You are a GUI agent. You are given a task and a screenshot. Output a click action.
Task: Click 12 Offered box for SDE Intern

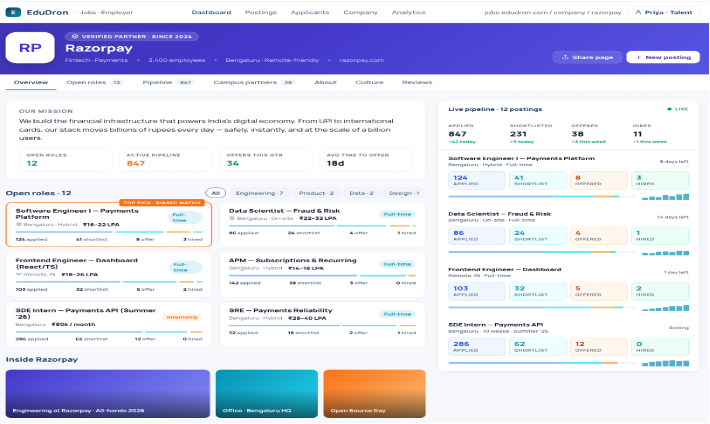tap(599, 347)
